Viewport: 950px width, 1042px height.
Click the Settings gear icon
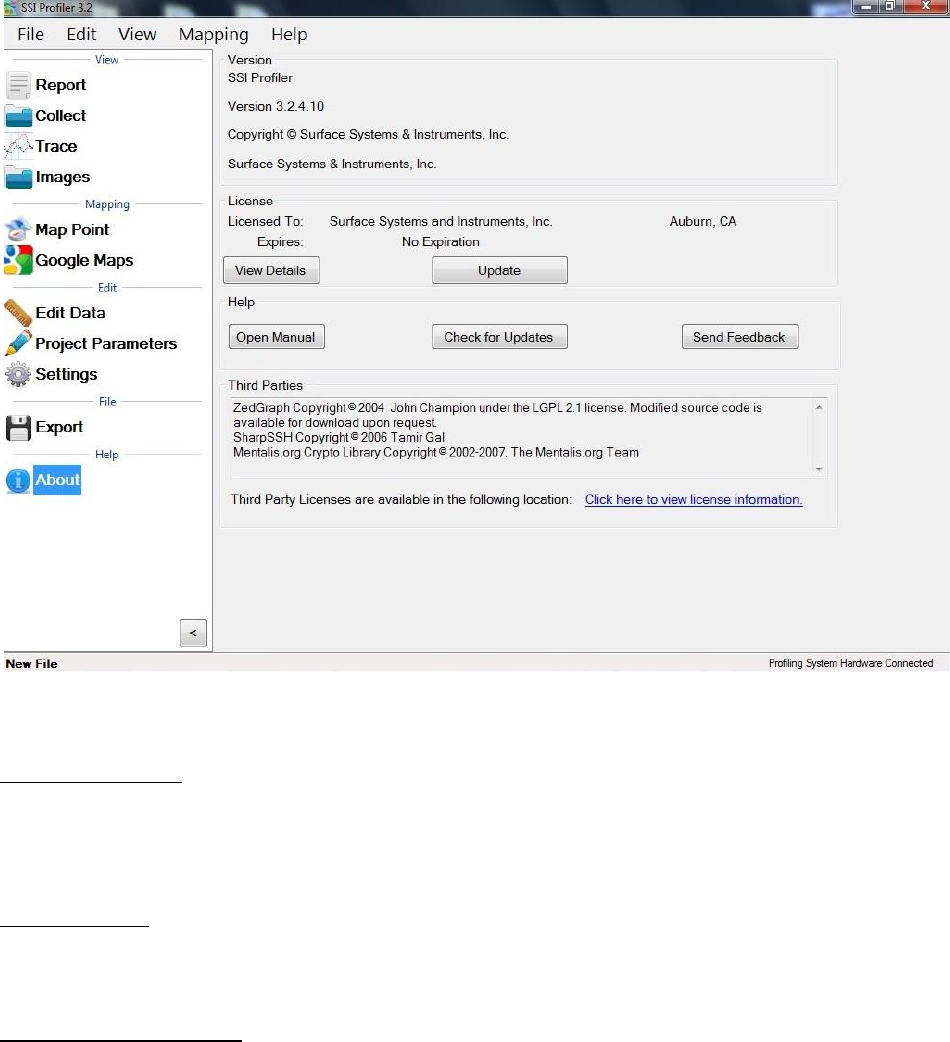tap(18, 374)
